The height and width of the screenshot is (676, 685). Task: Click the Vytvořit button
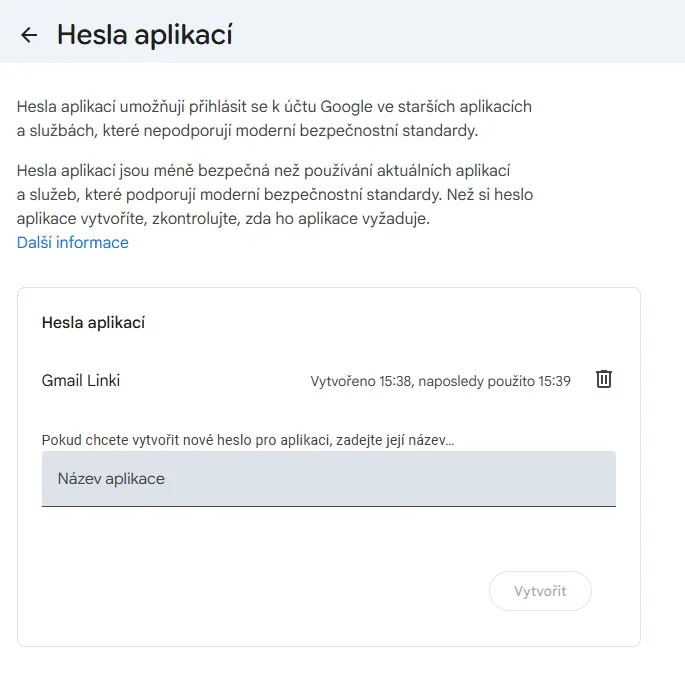click(540, 591)
